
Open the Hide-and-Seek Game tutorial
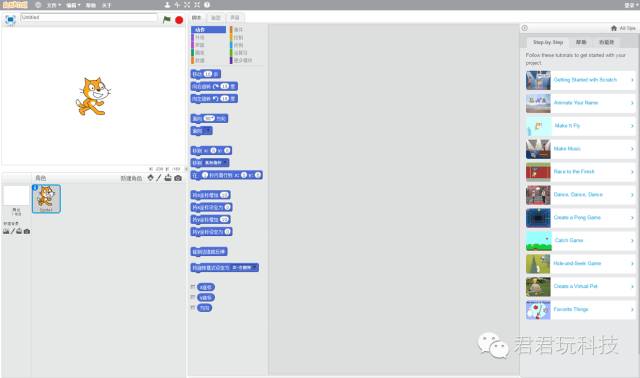pos(580,263)
